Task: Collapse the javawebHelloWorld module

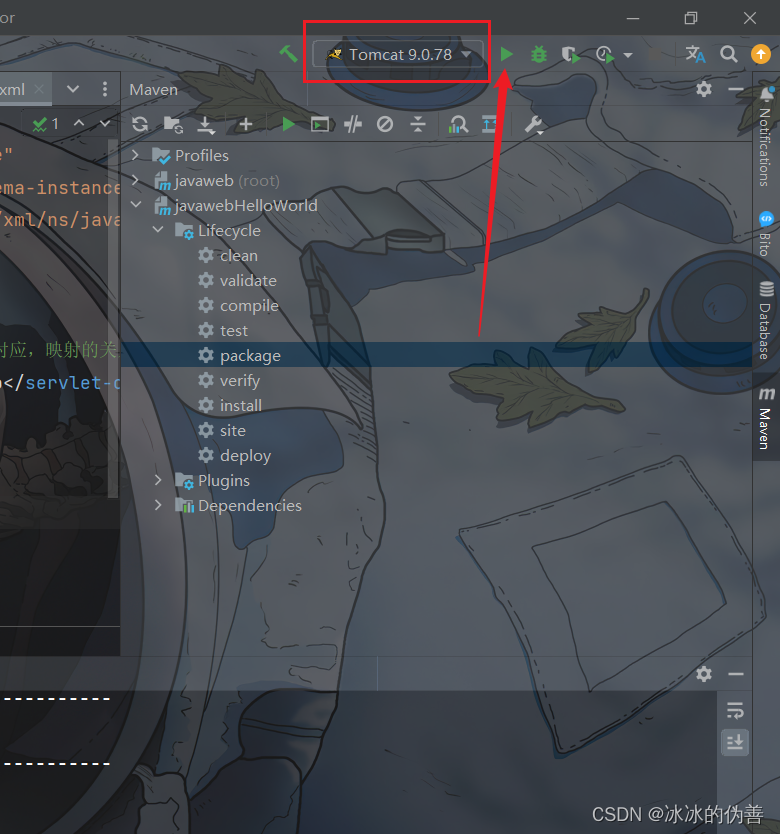Action: 136,205
